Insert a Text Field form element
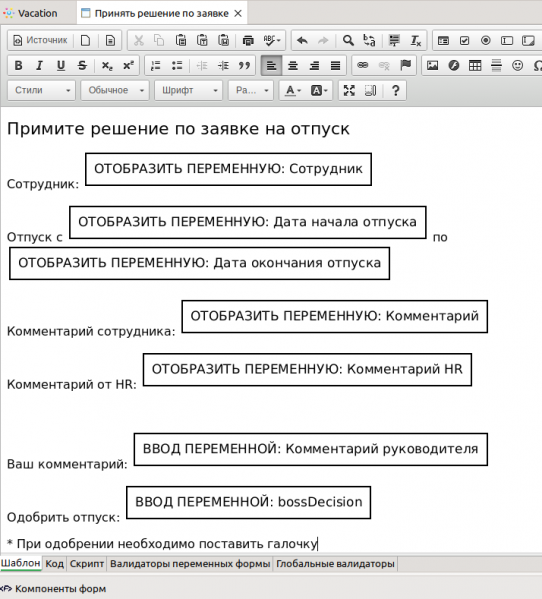This screenshot has height=599, width=542. click(507, 40)
